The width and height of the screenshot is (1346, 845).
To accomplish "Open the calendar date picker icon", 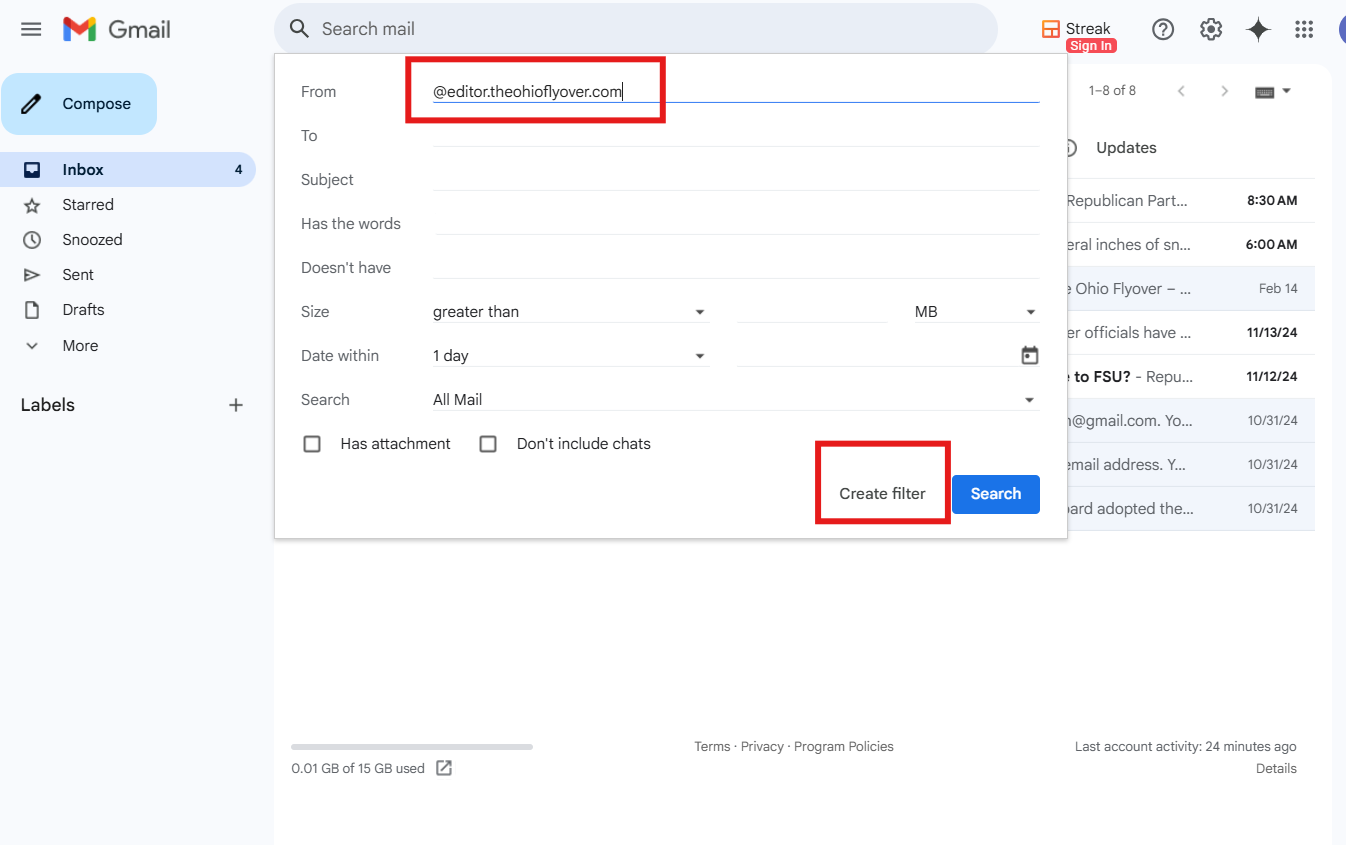I will (1030, 356).
